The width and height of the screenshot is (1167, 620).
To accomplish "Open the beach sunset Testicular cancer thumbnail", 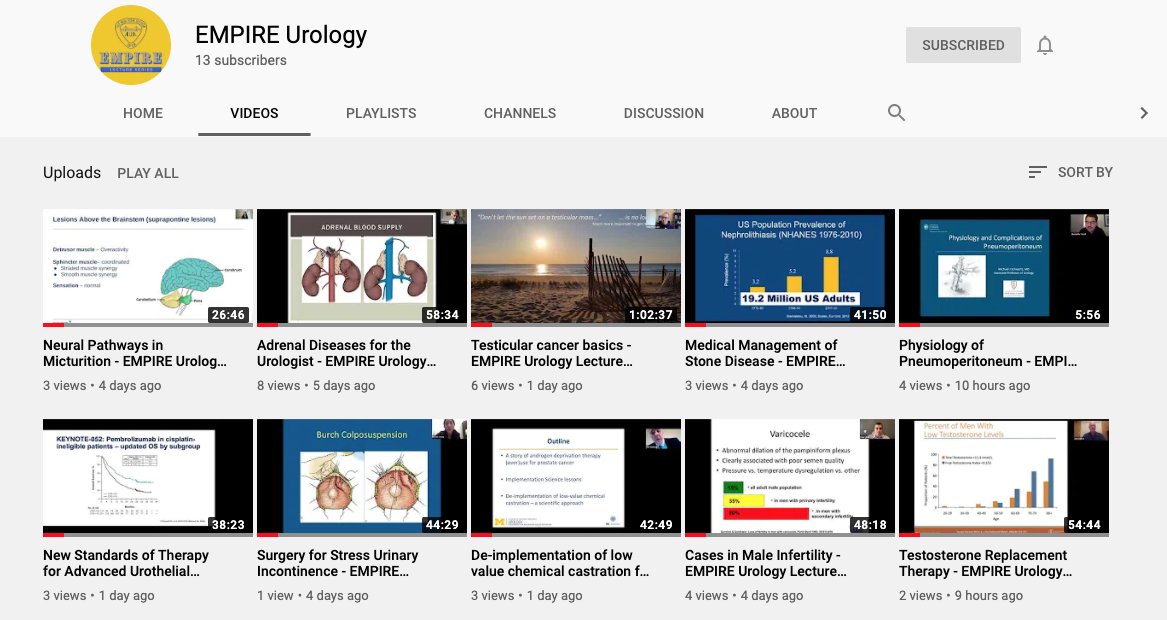I will coord(576,268).
